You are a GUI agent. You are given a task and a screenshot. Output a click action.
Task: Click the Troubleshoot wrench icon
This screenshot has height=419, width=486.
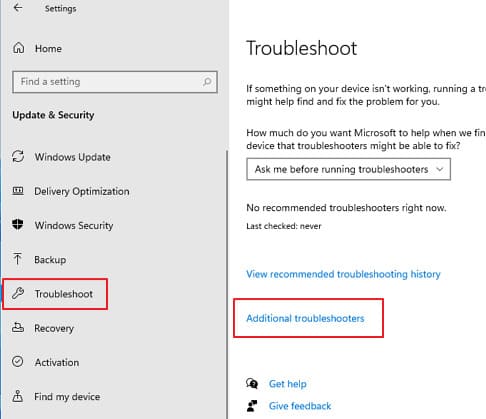[18, 293]
